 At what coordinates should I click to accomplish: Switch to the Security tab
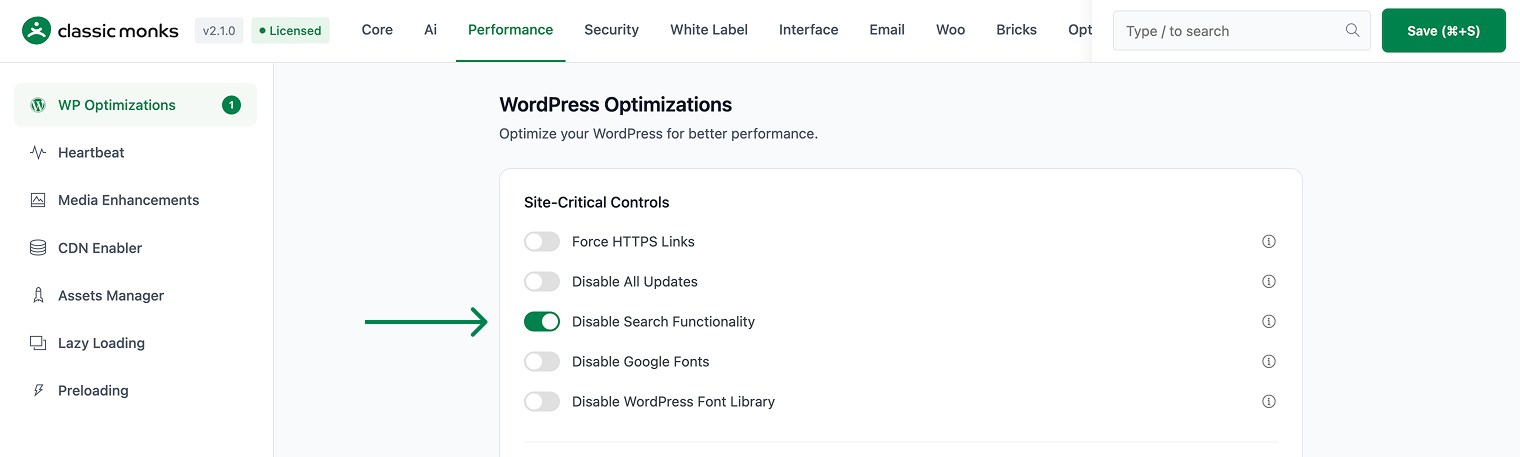[x=611, y=30]
